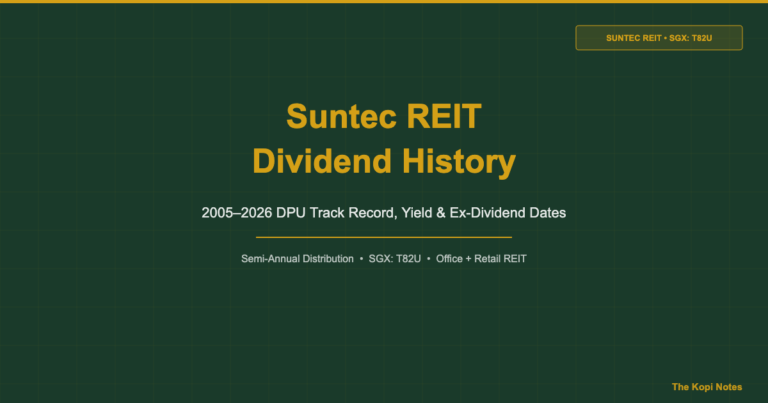768x403 pixels.
Task: Click 'The Kopi Notes' brand label
Action: (x=707, y=387)
